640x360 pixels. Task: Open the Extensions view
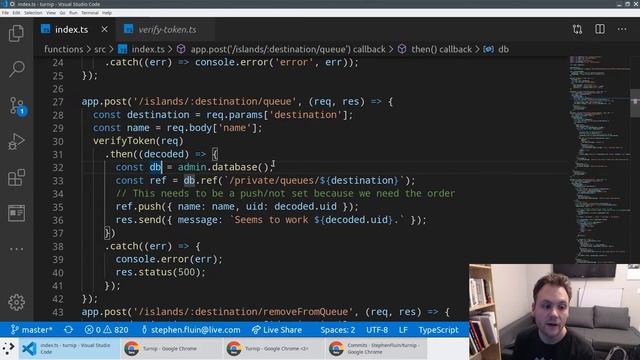[16, 178]
